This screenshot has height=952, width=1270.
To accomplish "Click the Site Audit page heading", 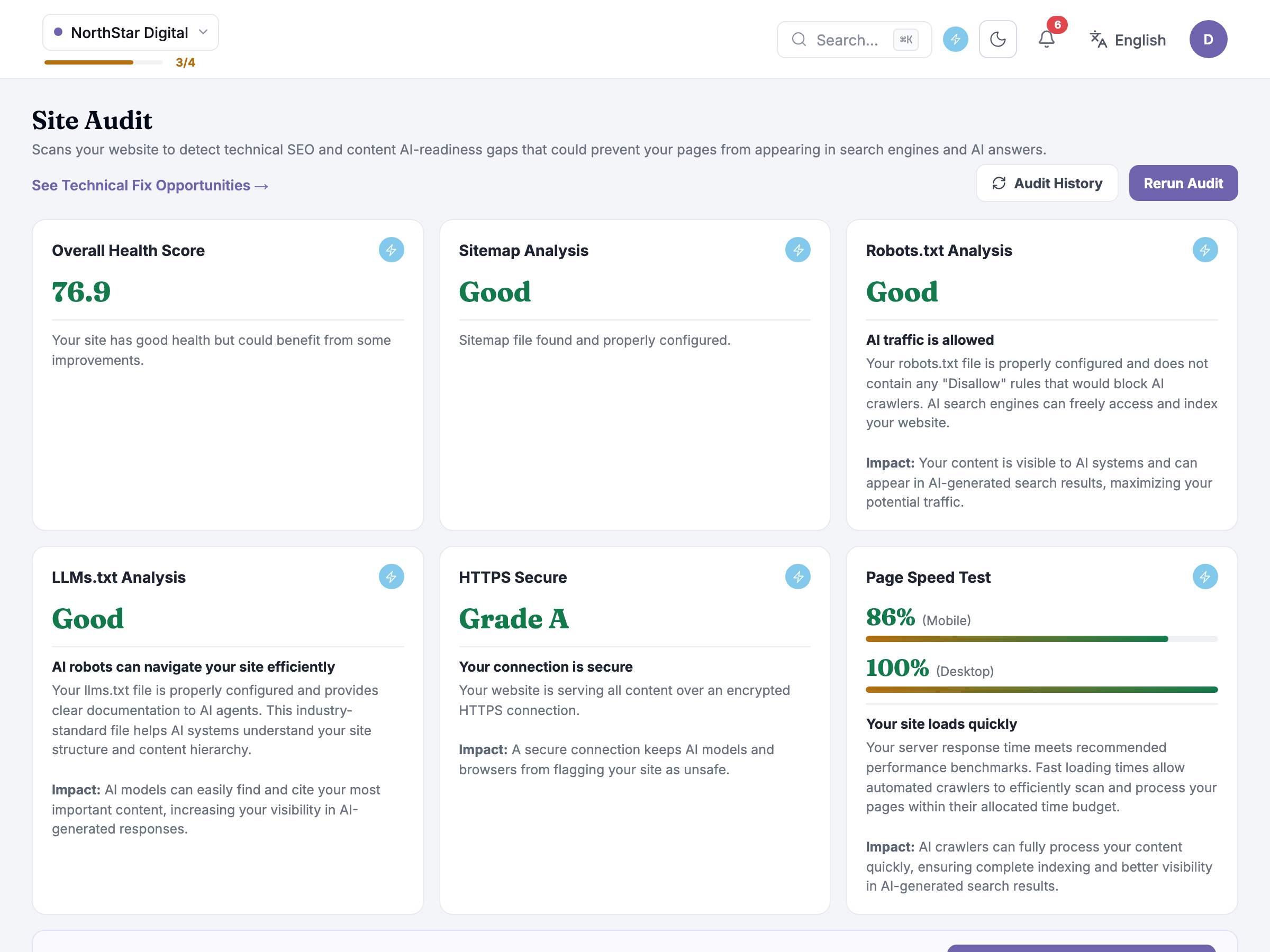I will [x=92, y=121].
